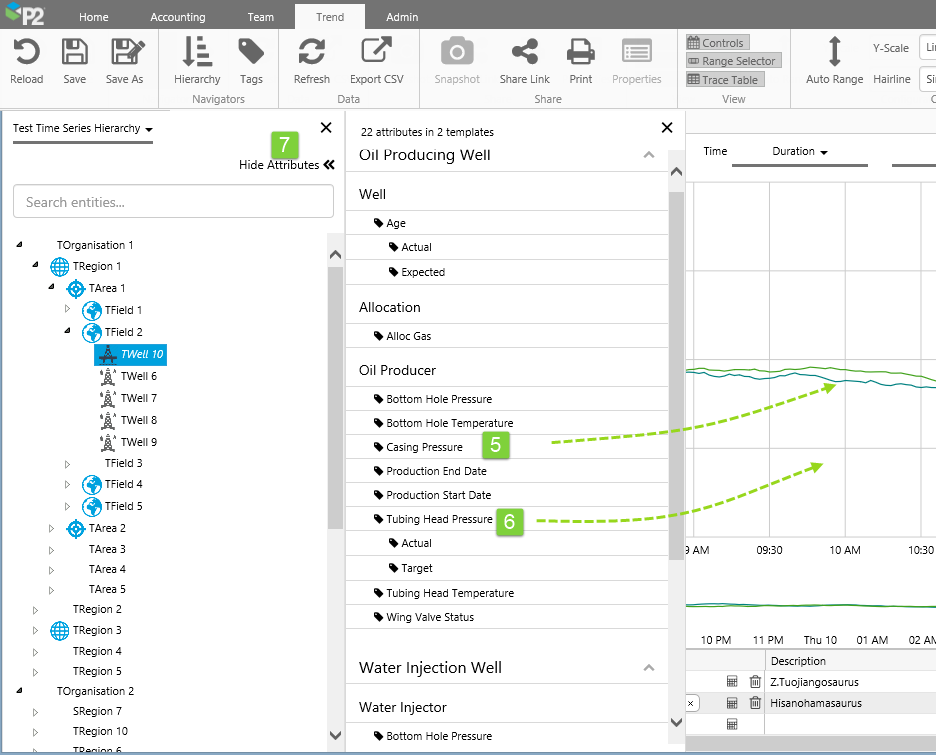
Task: Toggle the Range Selector view option
Action: [x=732, y=61]
